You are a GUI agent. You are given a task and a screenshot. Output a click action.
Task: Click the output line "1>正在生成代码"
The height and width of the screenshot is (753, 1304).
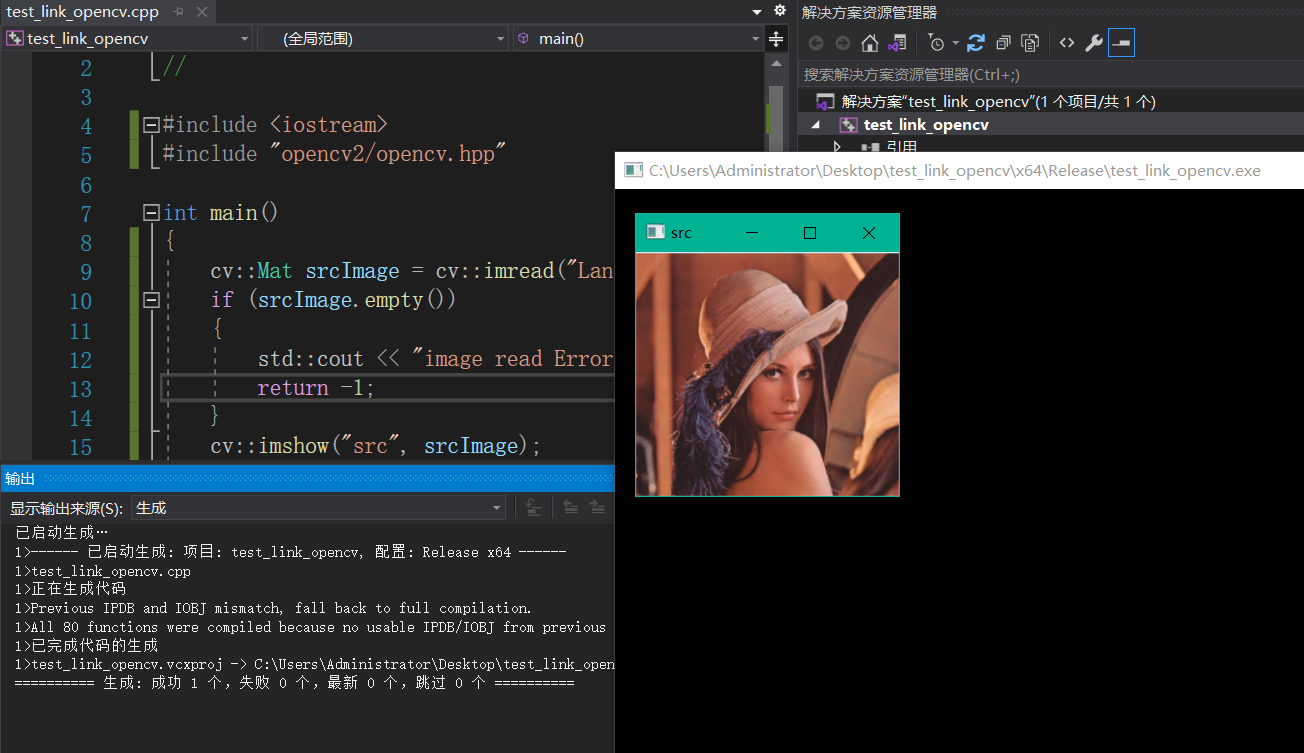(70, 589)
